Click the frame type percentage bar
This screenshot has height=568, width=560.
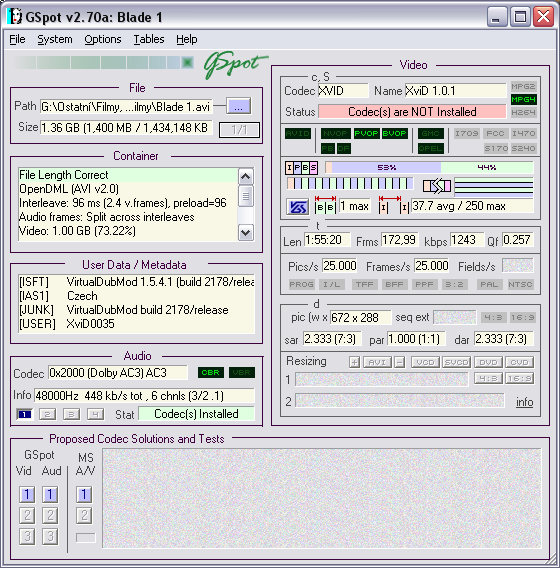tap(429, 167)
